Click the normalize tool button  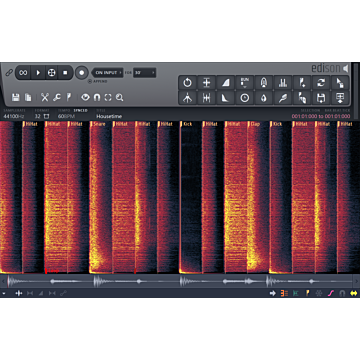(x=206, y=82)
